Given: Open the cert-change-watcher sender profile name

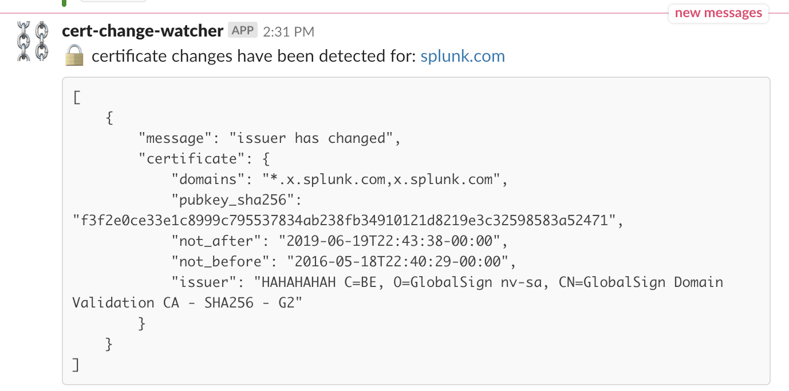Looking at the screenshot, I should coord(142,31).
